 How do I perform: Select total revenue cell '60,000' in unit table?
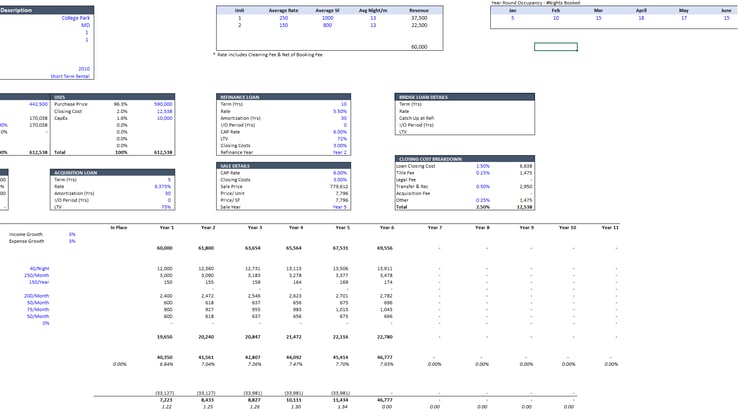click(x=419, y=46)
